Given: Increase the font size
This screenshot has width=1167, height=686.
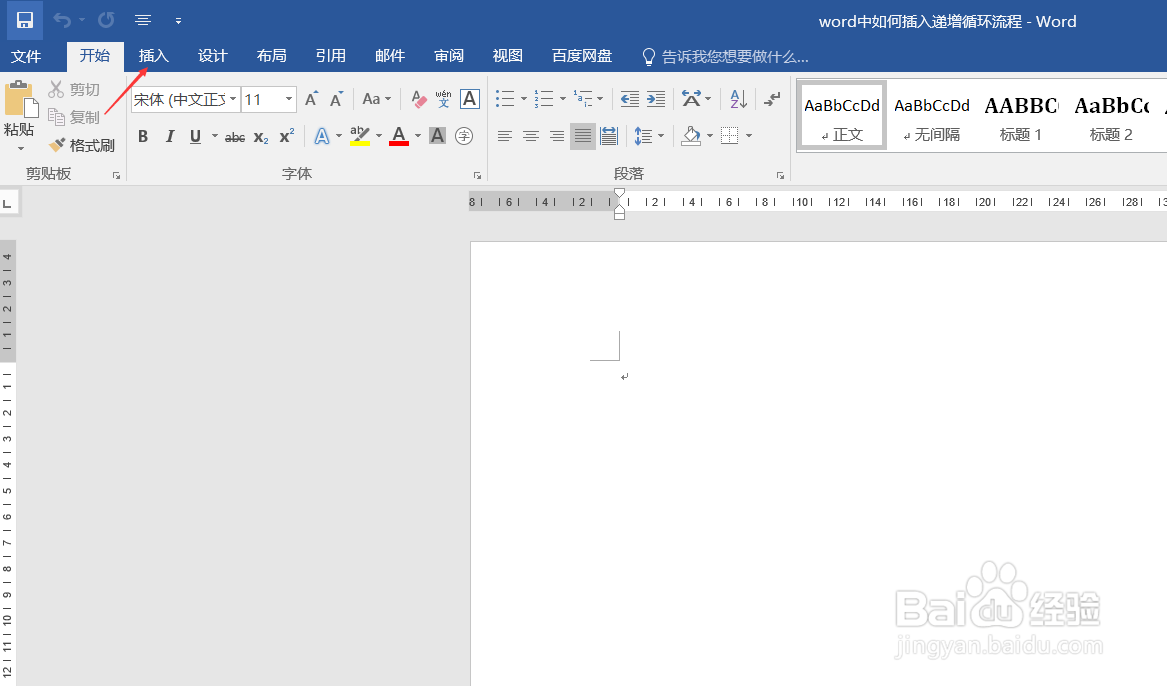Looking at the screenshot, I should click(x=311, y=99).
